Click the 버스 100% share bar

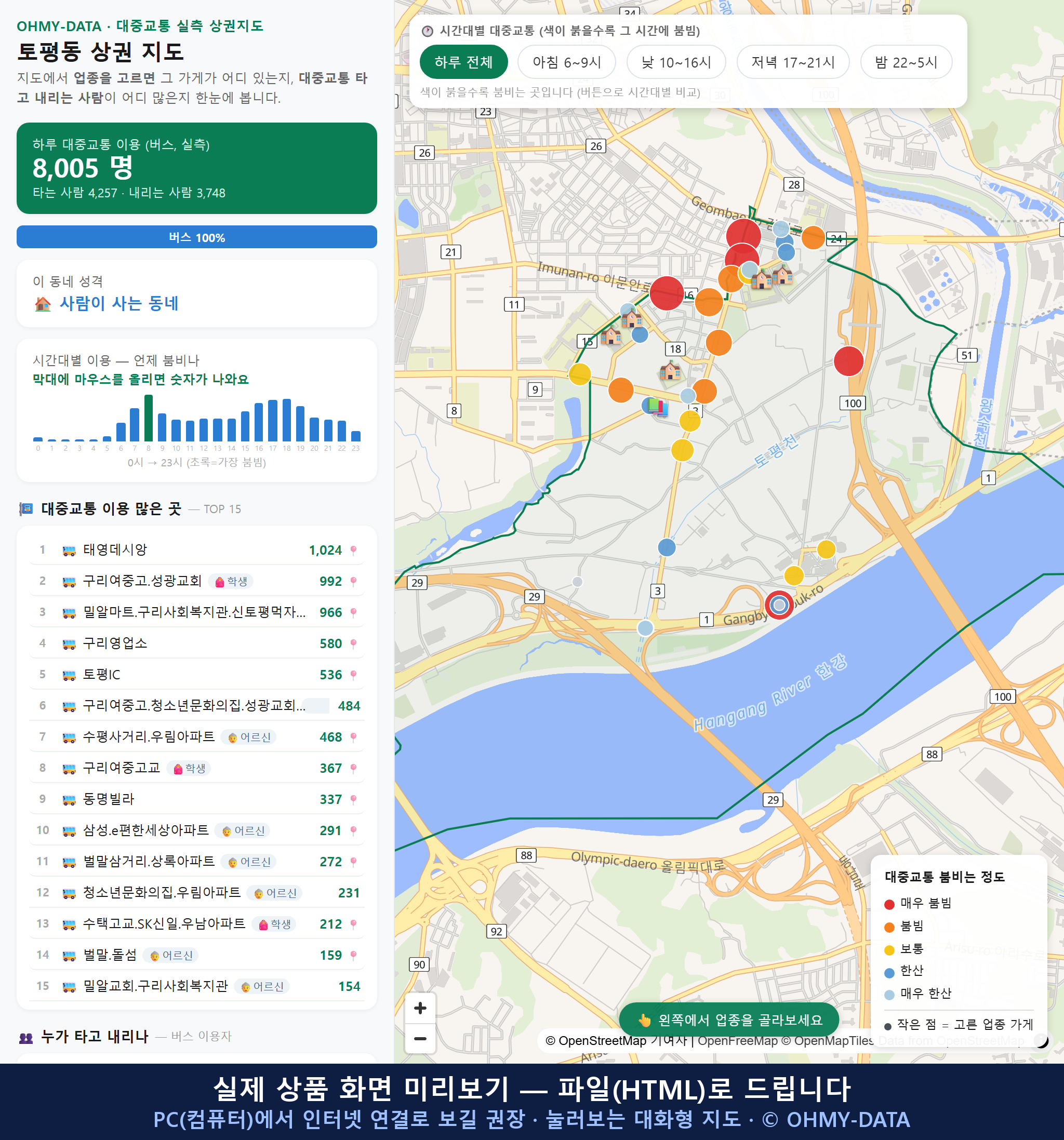[197, 237]
